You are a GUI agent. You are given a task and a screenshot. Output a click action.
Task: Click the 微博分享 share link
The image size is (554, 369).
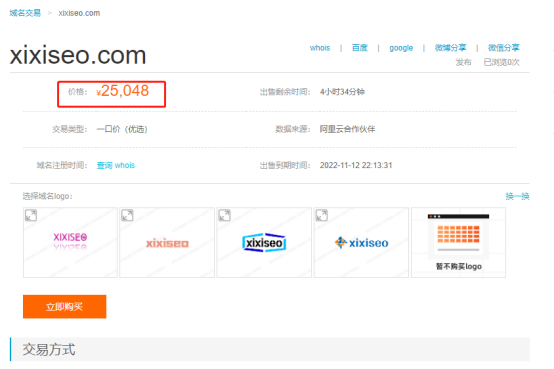450,48
